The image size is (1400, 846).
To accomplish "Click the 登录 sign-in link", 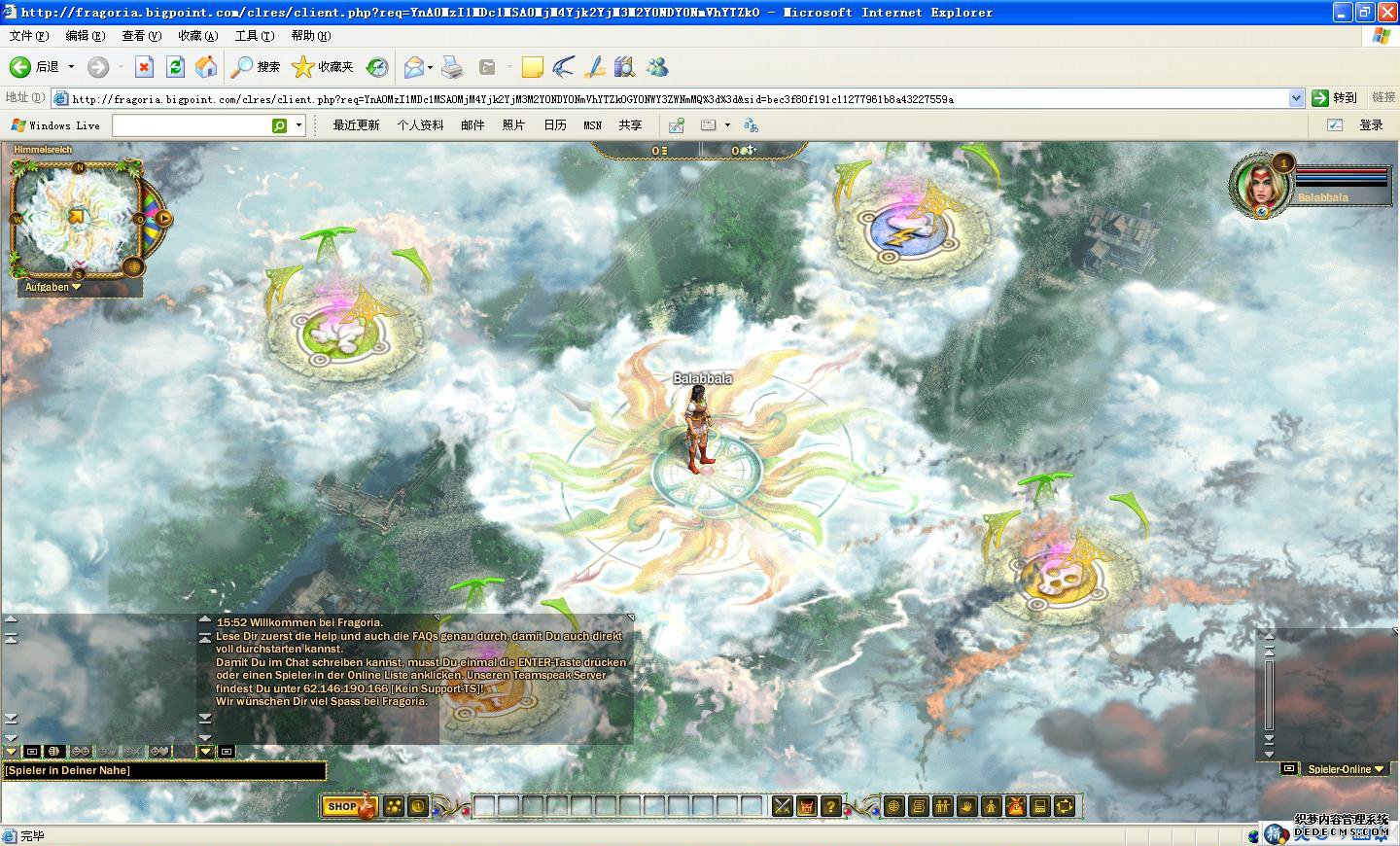I will [1371, 125].
